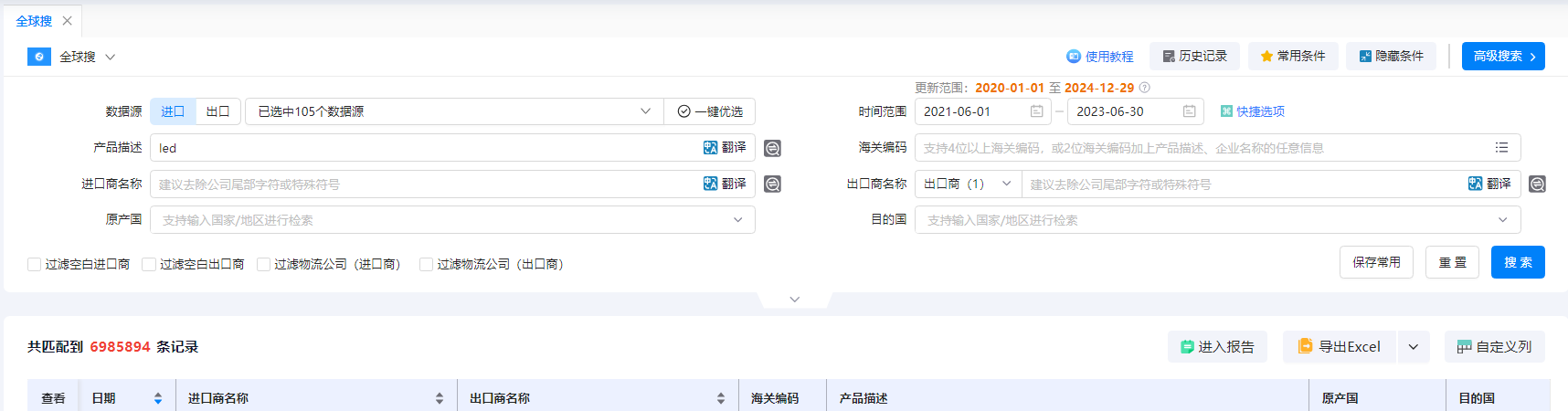Click the help icon after update range
The height and width of the screenshot is (411, 1568).
(1145, 88)
